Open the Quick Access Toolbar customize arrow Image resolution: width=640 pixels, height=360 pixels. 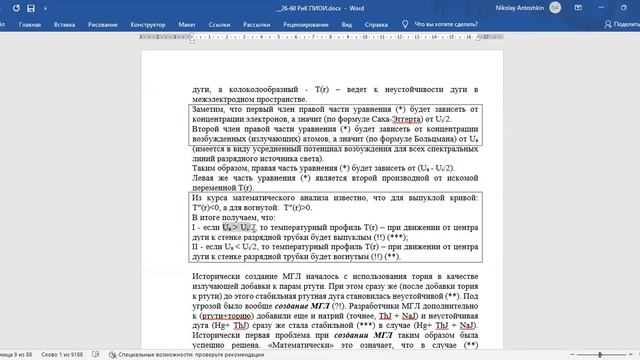tap(45, 8)
